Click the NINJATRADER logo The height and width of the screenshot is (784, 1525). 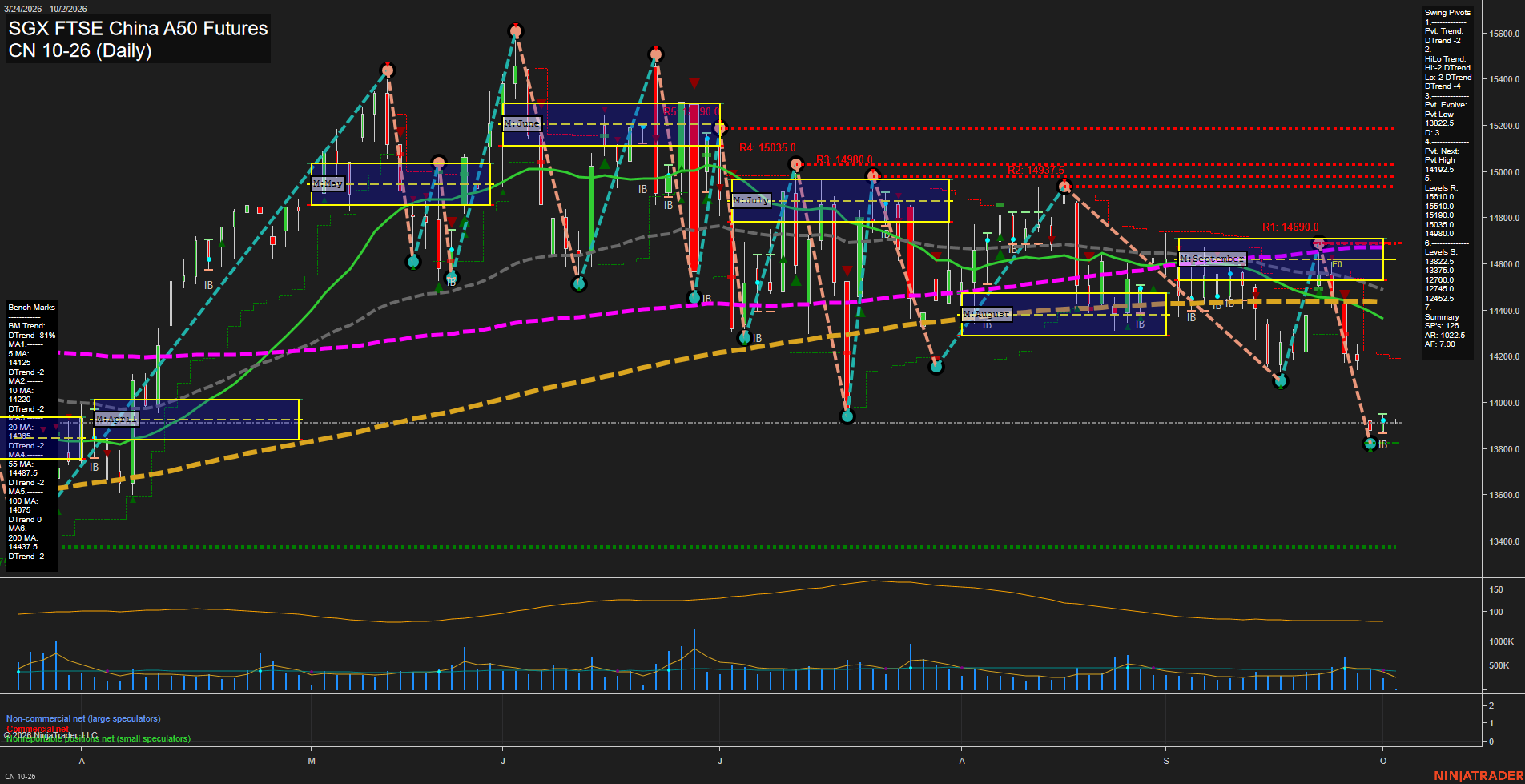click(x=1478, y=776)
